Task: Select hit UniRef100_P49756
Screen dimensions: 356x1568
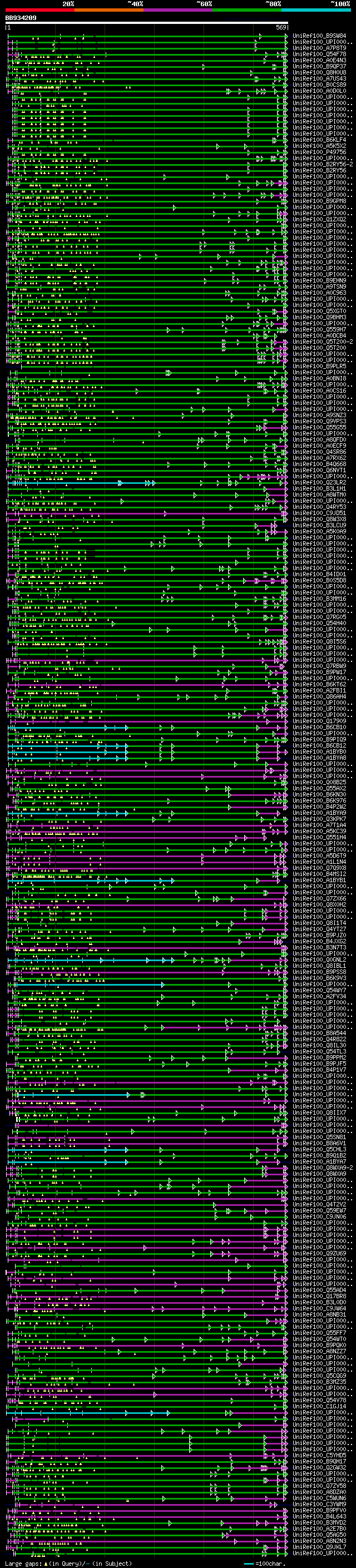Action: click(x=319, y=152)
